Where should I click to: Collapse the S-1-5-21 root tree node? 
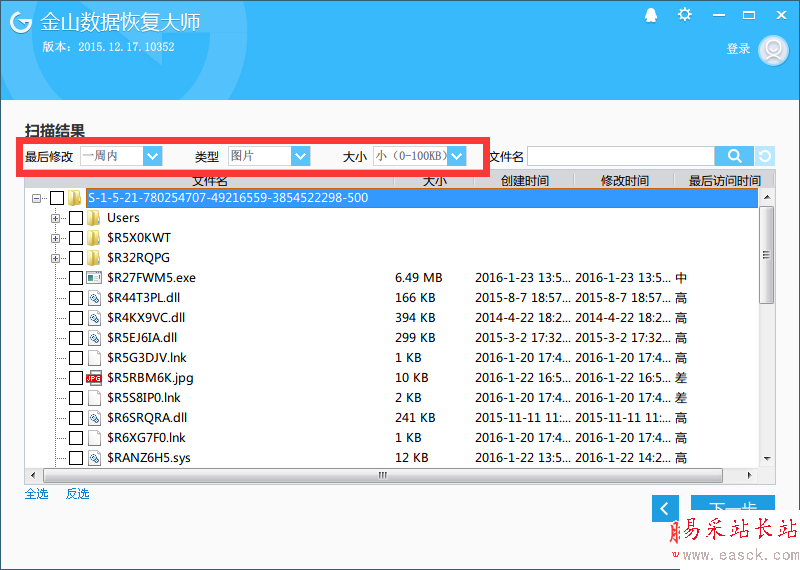click(x=36, y=198)
